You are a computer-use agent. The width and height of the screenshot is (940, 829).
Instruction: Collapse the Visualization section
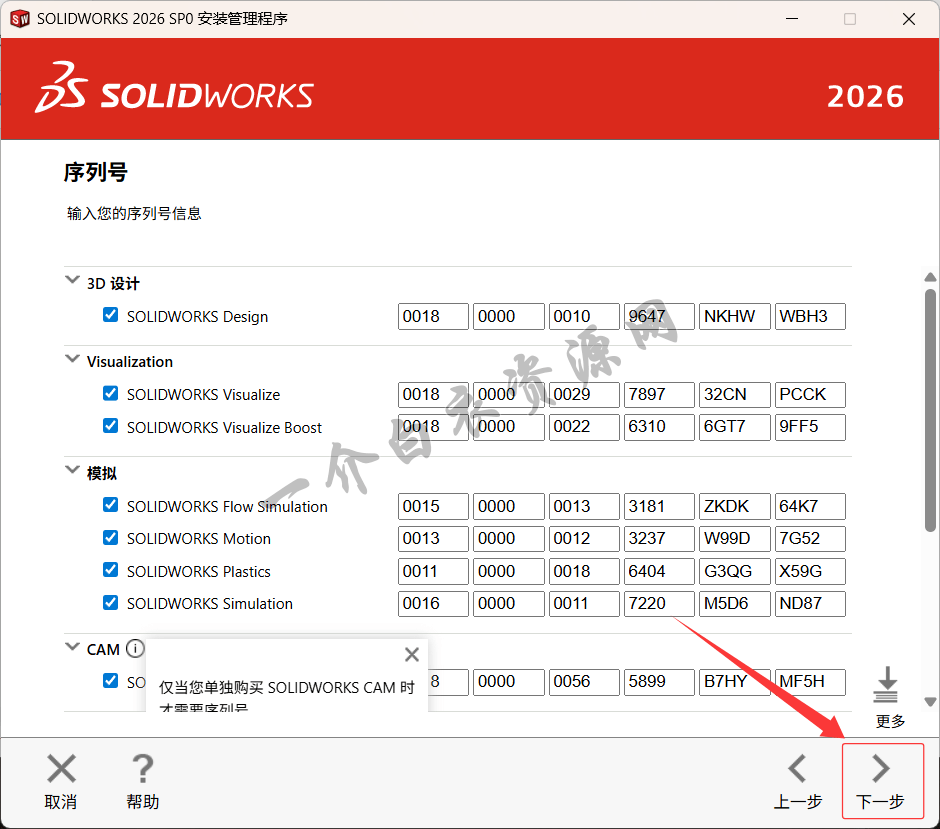tap(72, 359)
